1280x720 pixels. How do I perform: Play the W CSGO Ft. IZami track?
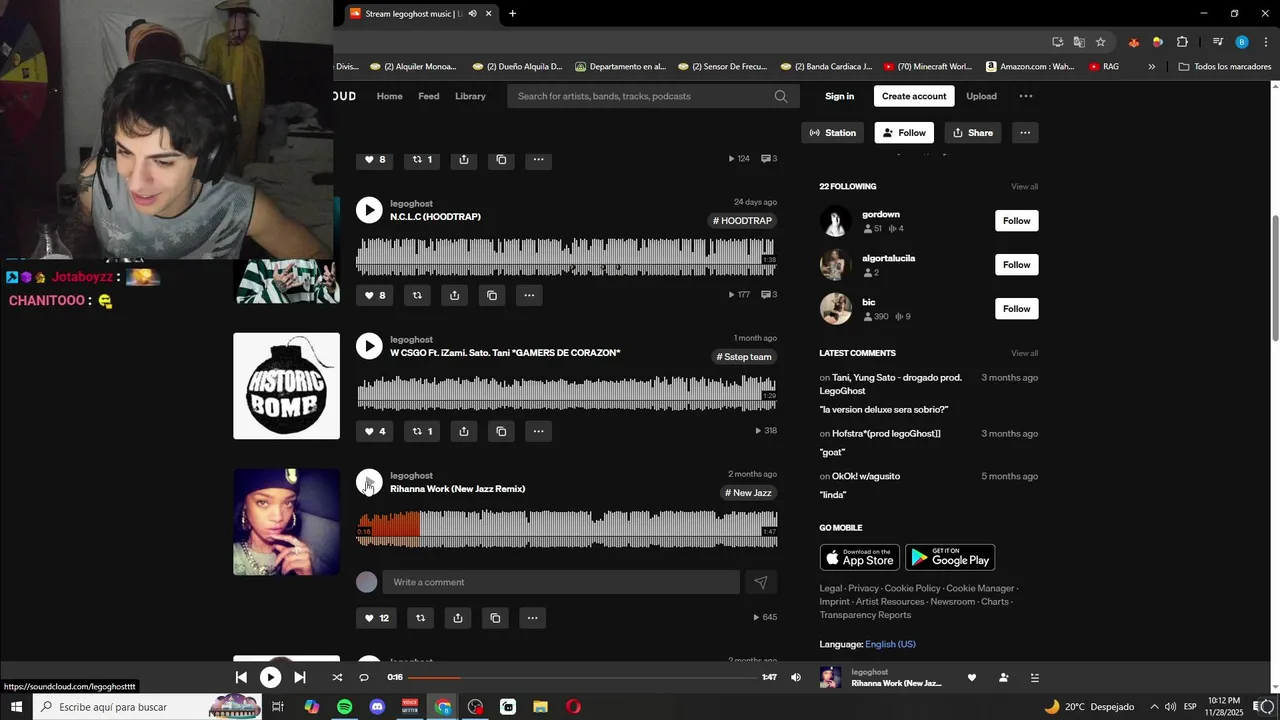coord(369,346)
